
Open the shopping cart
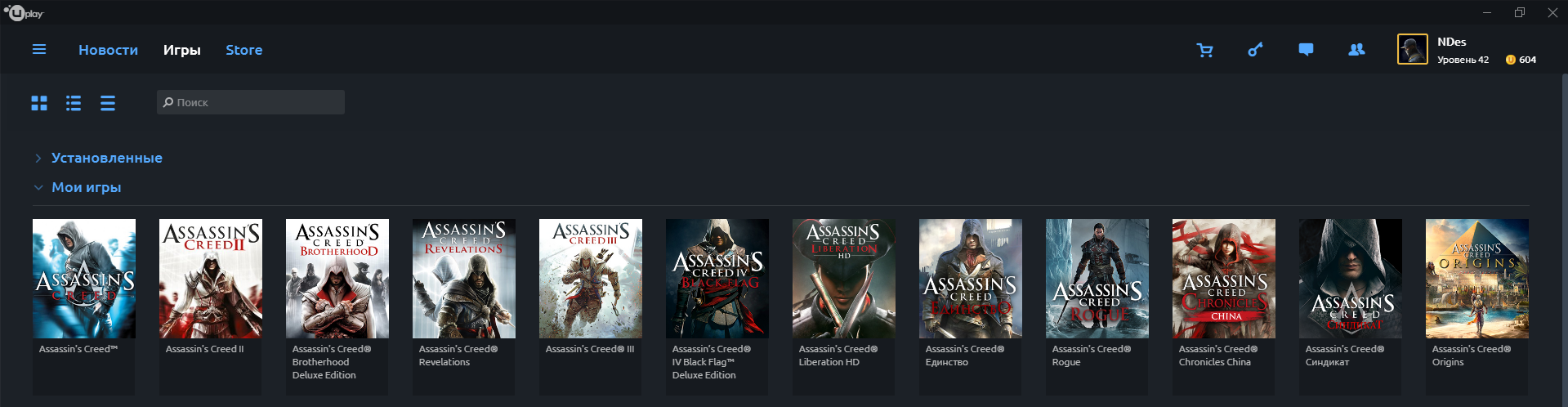pyautogui.click(x=1204, y=50)
